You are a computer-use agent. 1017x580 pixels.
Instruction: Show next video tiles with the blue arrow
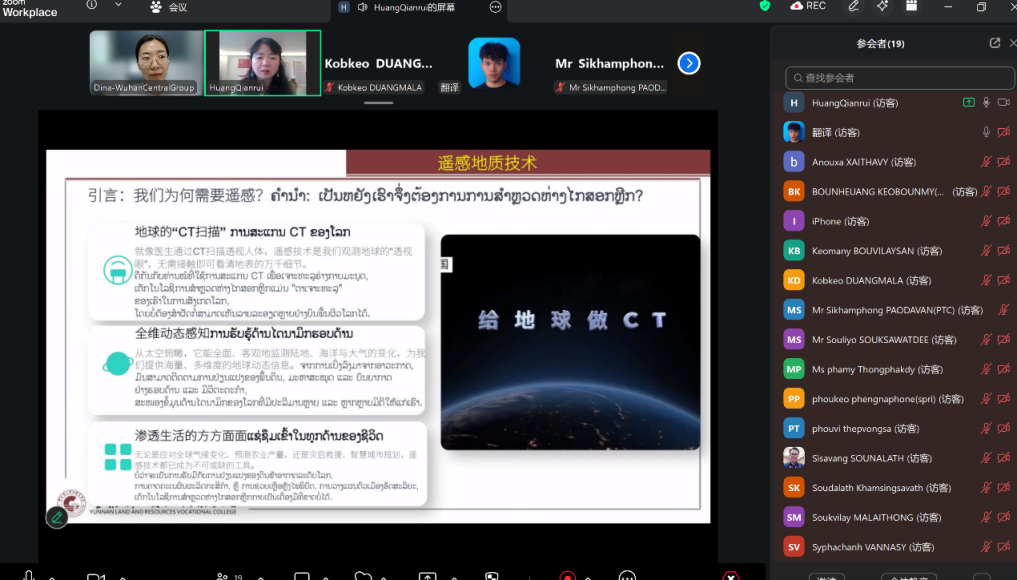tap(689, 63)
